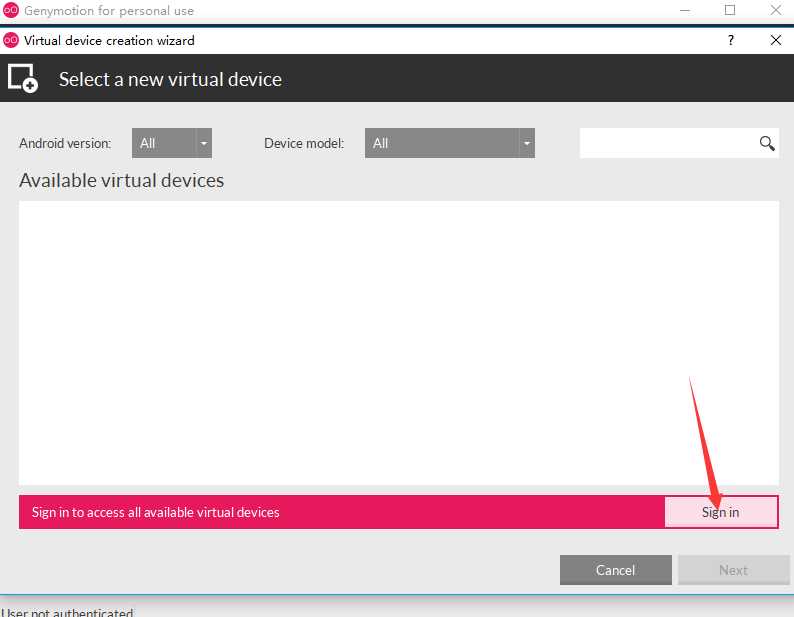Click 'User not authenticated' status text
Image resolution: width=794 pixels, height=617 pixels.
[67, 612]
